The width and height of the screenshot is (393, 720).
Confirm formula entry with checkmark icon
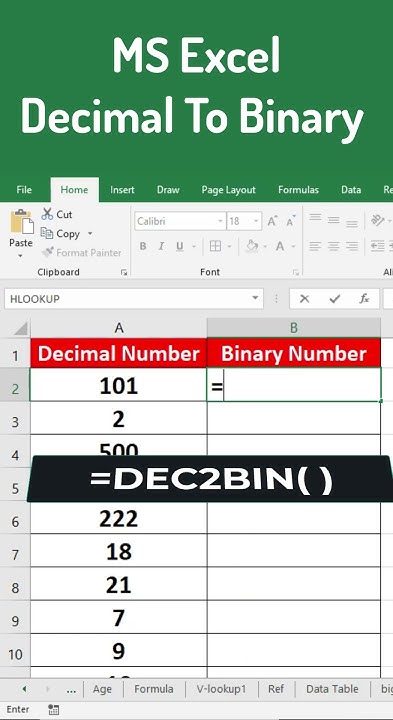pyautogui.click(x=335, y=299)
